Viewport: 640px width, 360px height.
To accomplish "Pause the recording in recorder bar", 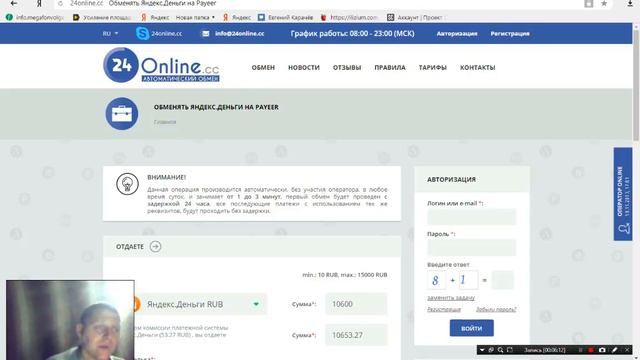I will tap(580, 350).
